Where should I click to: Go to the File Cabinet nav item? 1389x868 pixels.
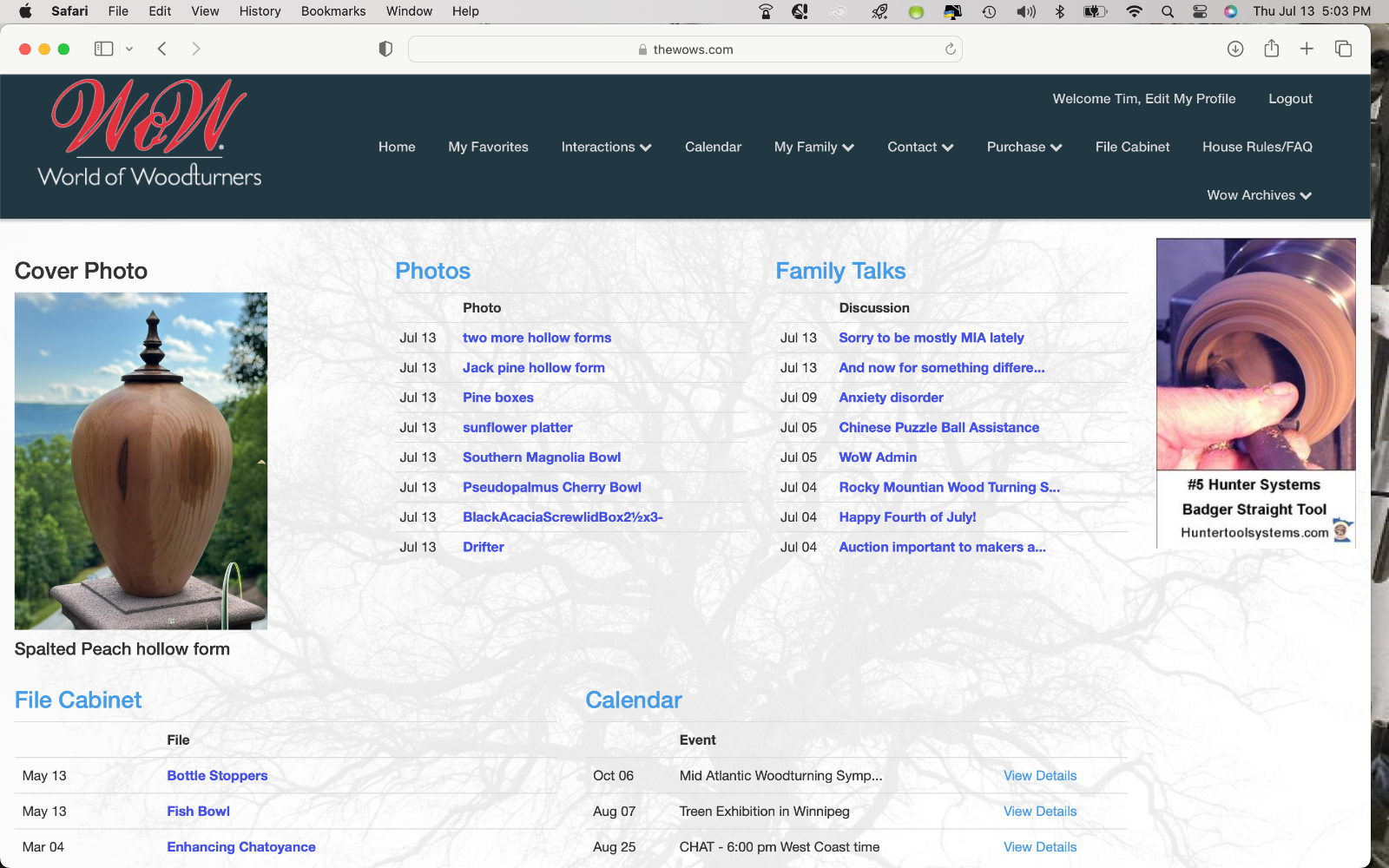click(1132, 147)
